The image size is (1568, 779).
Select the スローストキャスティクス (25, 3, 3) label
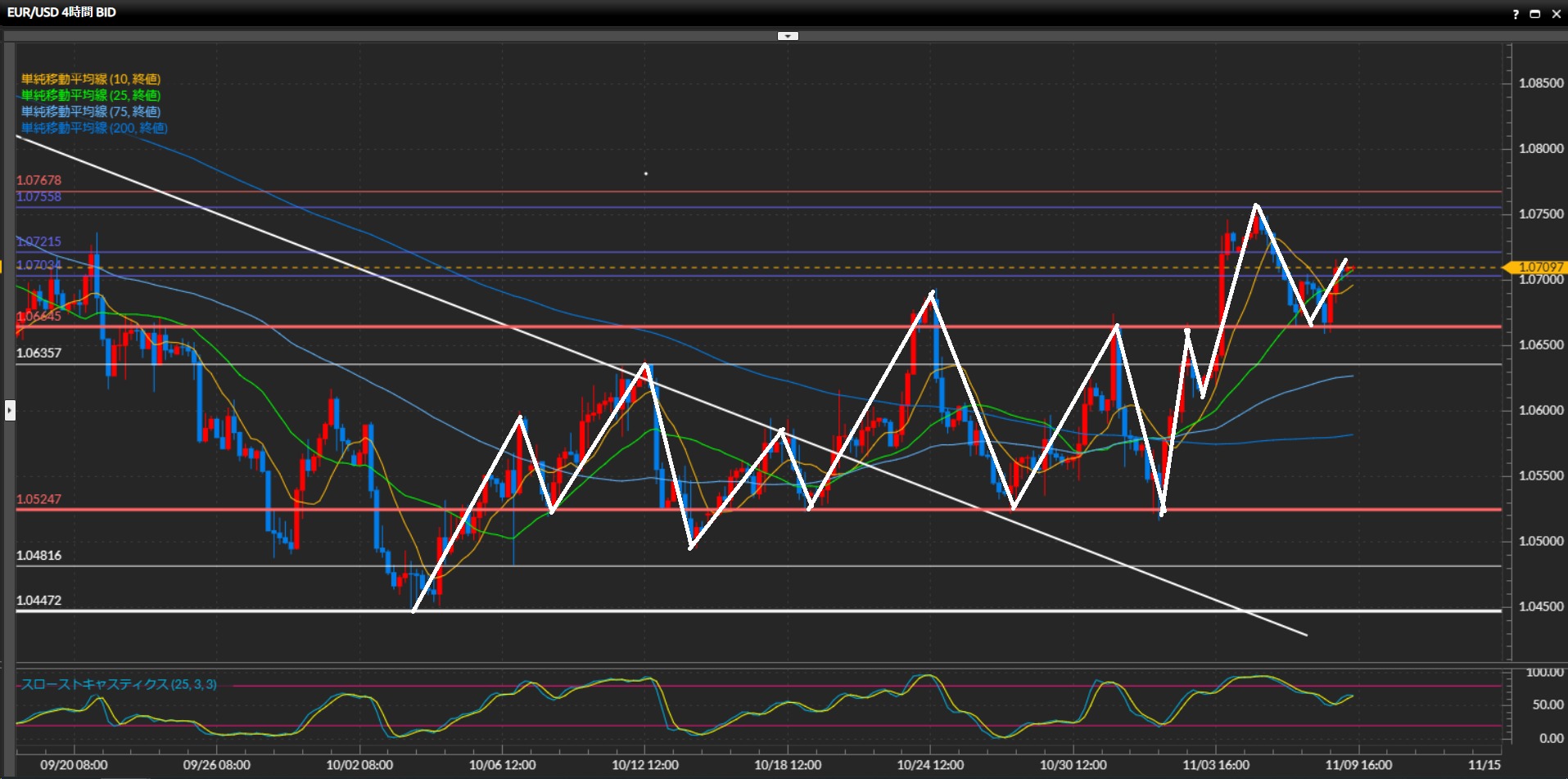coord(119,684)
